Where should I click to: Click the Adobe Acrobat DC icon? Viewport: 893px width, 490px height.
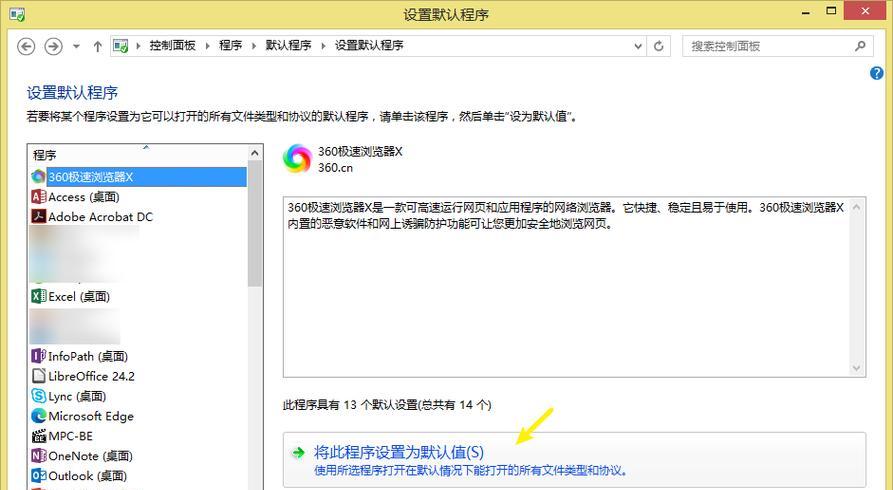[38, 217]
